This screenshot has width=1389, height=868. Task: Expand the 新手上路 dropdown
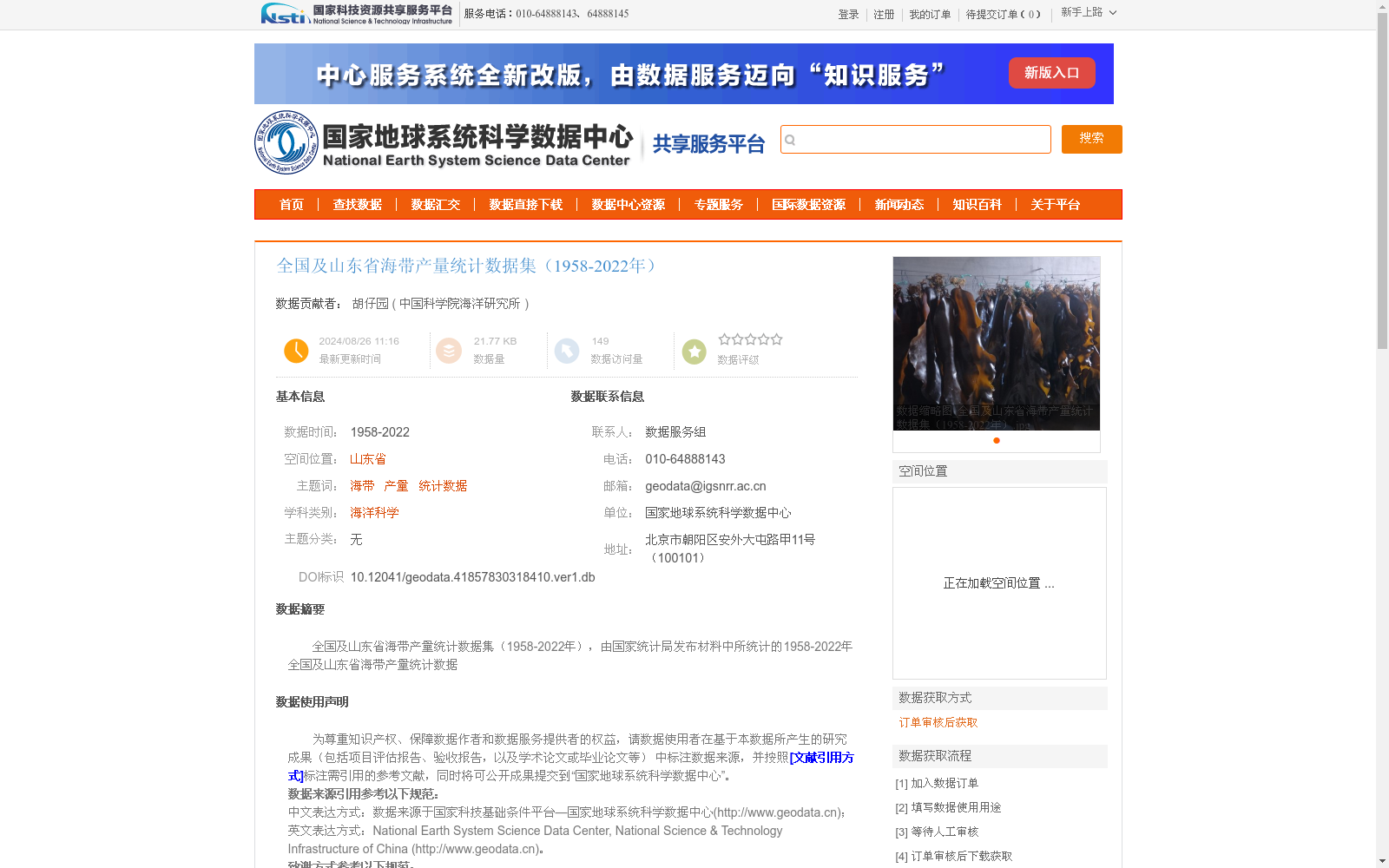(x=1089, y=12)
